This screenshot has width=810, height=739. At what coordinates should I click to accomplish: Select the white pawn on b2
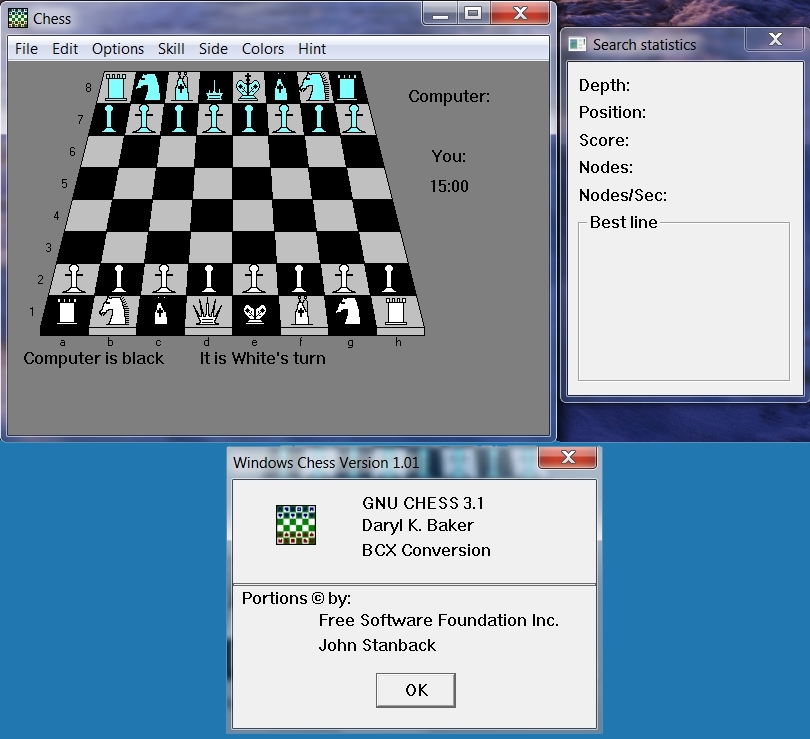click(x=119, y=279)
